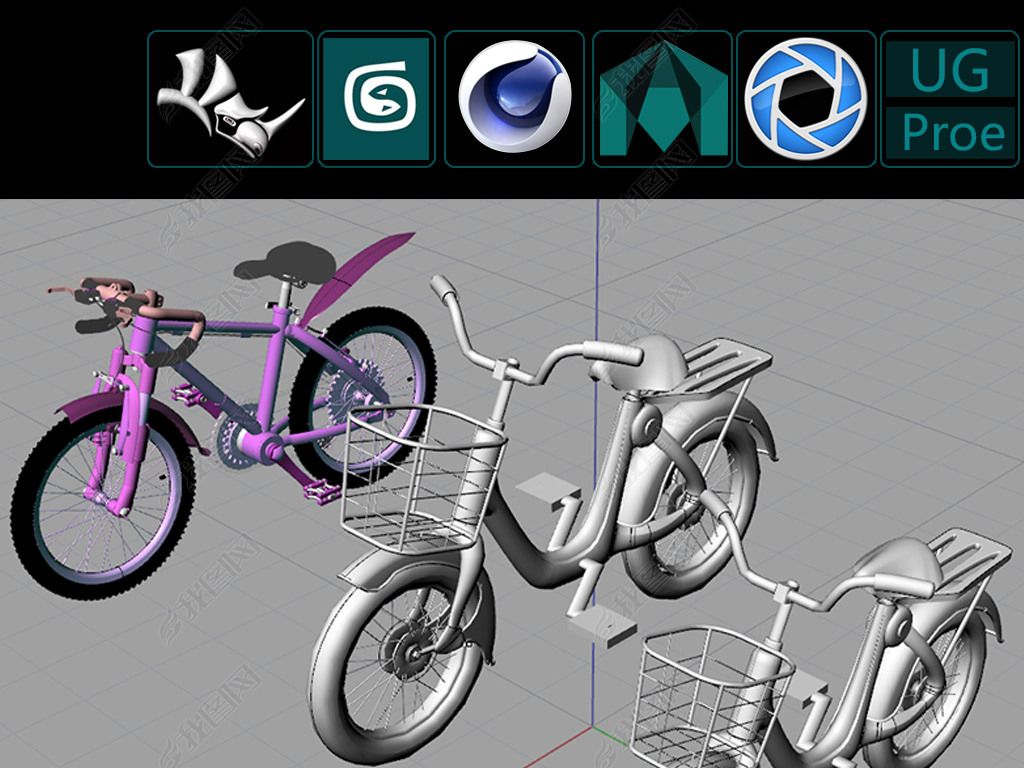1024x768 pixels.
Task: Click the Autodesk Maya logo icon
Action: [663, 99]
